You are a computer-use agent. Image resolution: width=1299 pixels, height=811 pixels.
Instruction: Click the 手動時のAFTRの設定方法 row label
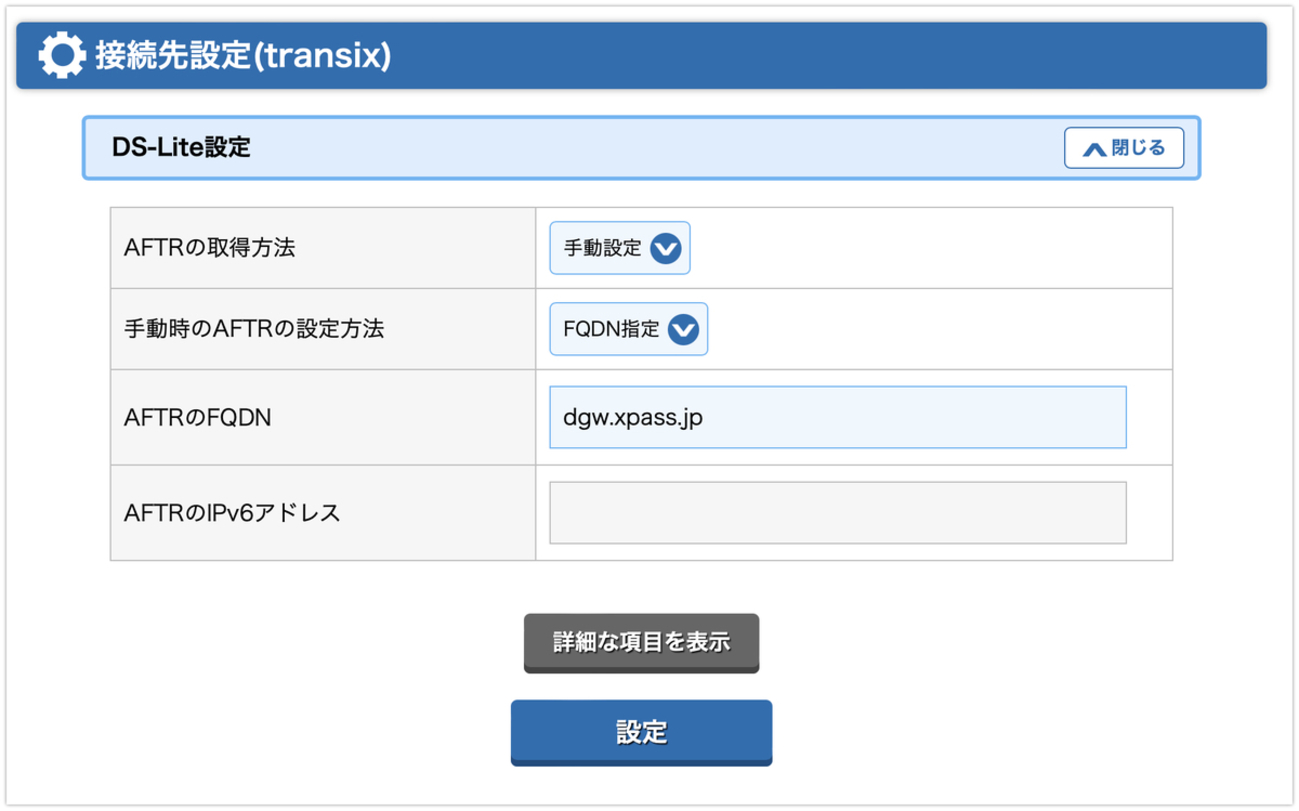[254, 329]
